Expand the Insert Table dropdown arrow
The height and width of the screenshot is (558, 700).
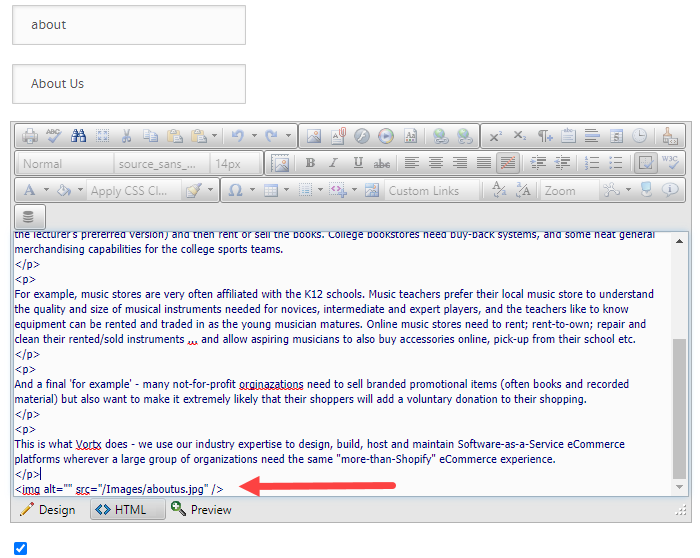[x=286, y=191]
